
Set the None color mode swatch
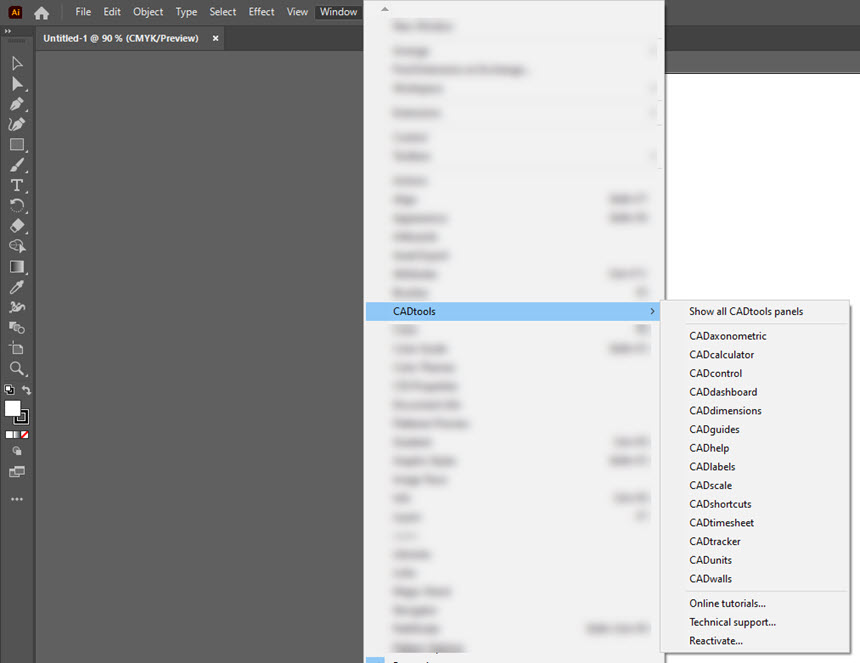click(25, 435)
